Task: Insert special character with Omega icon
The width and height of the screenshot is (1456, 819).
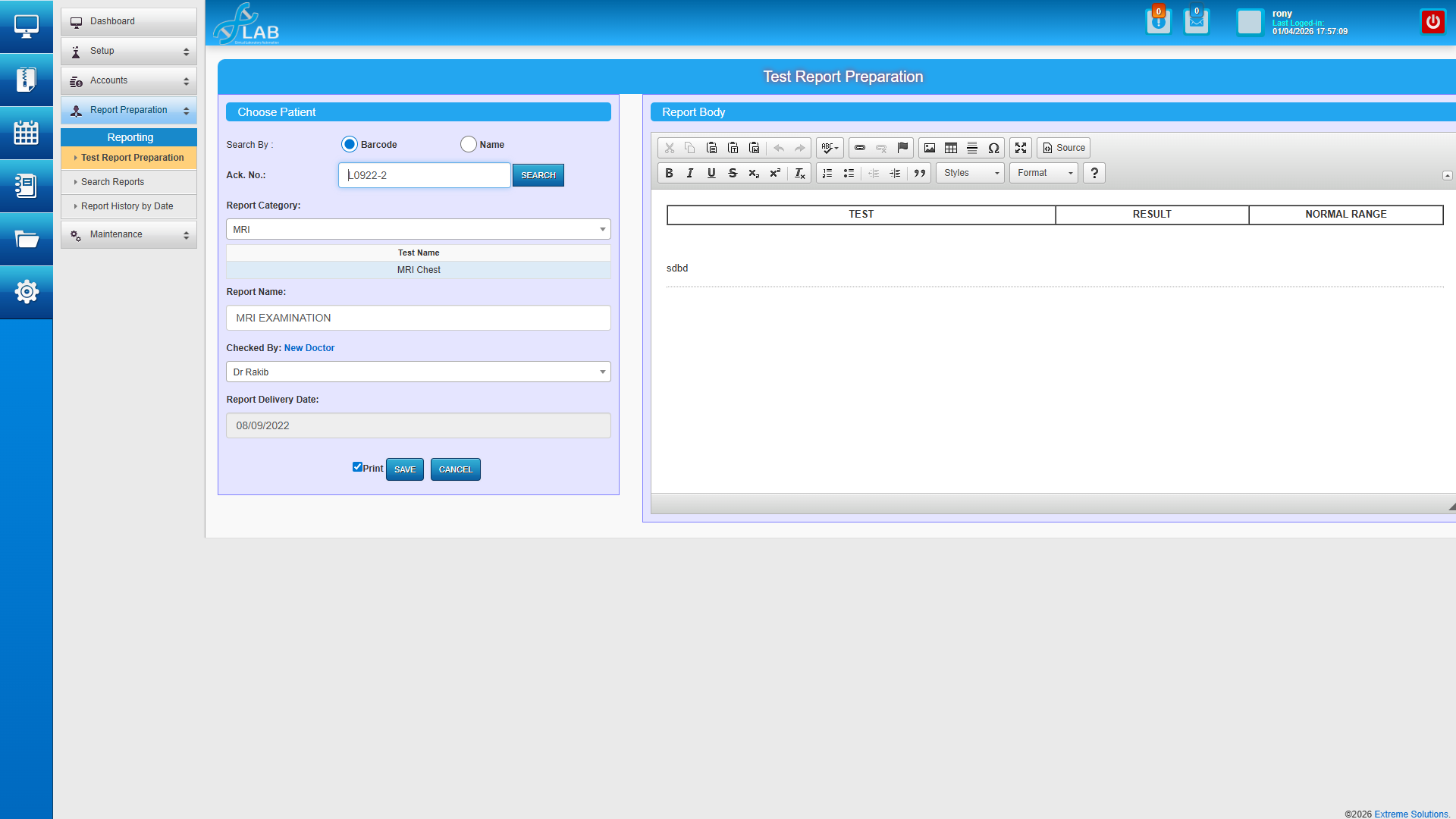Action: point(993,148)
